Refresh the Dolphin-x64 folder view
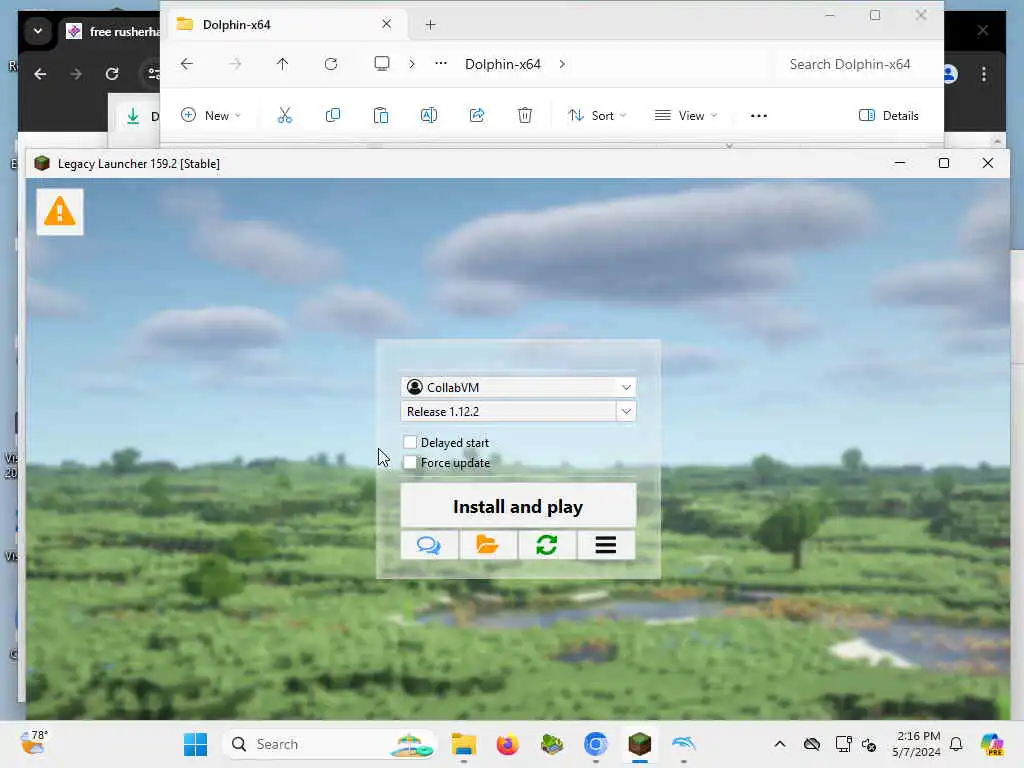The width and height of the screenshot is (1024, 768). [x=331, y=64]
